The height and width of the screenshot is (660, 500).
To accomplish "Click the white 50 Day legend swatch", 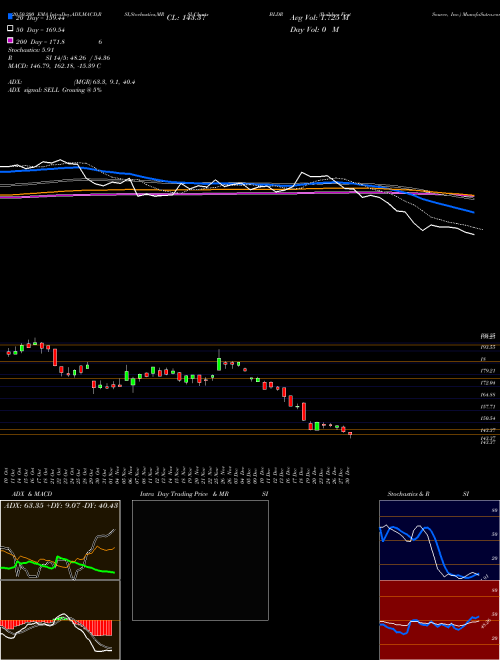I will [11, 29].
